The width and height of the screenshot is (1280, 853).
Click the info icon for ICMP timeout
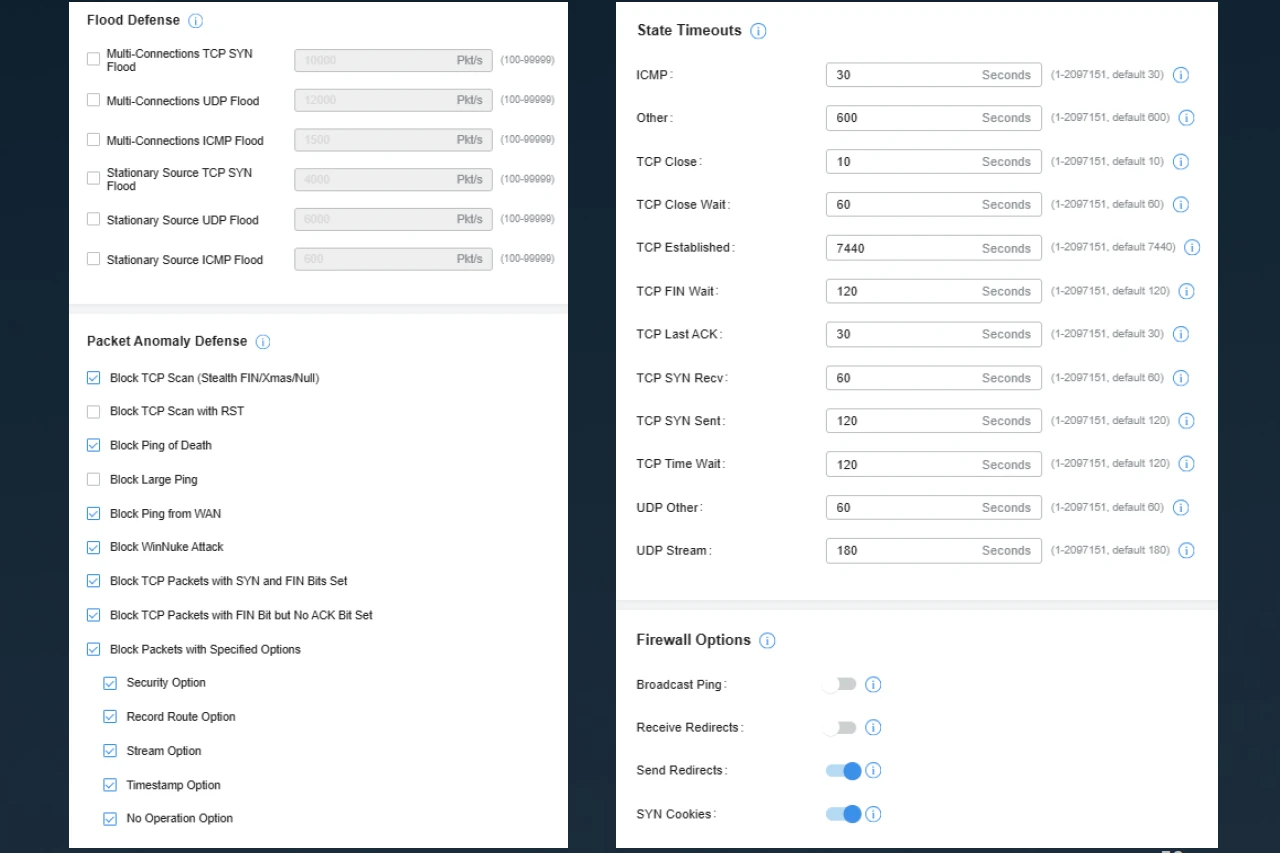[x=1181, y=75]
